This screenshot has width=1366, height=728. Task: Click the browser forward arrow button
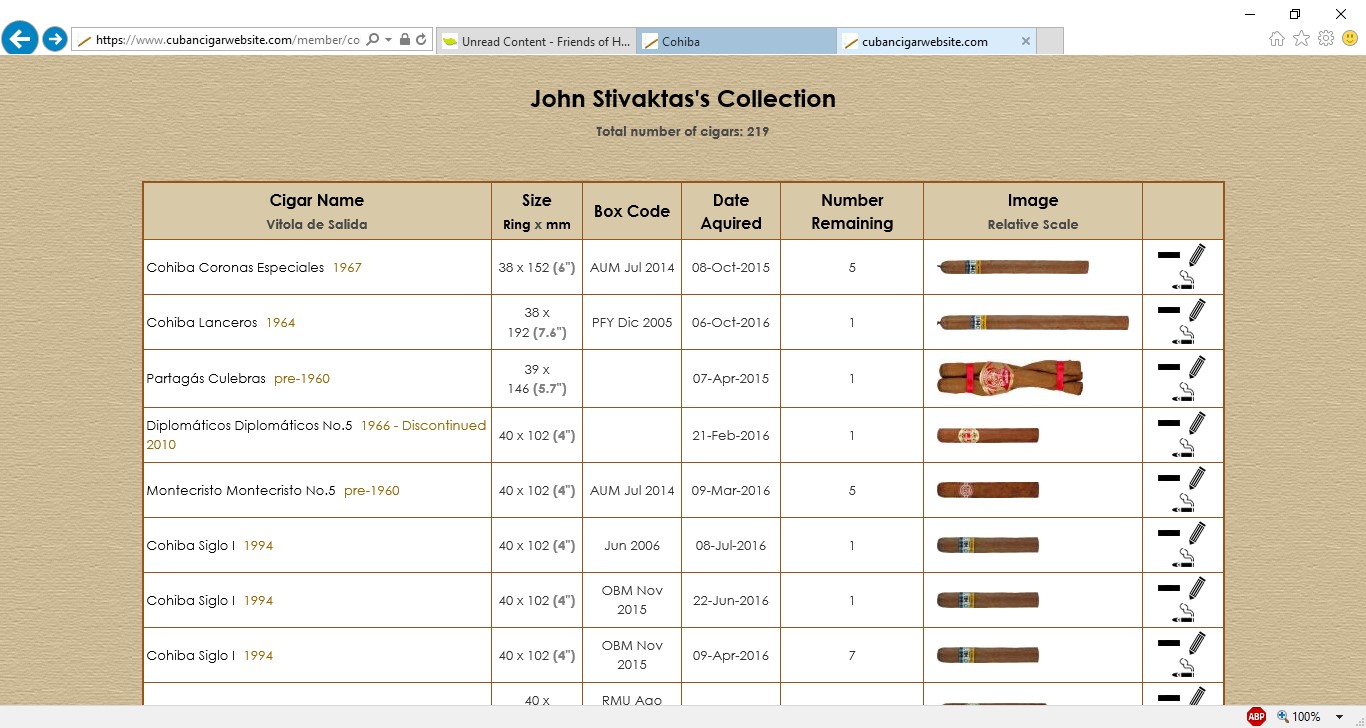(55, 39)
